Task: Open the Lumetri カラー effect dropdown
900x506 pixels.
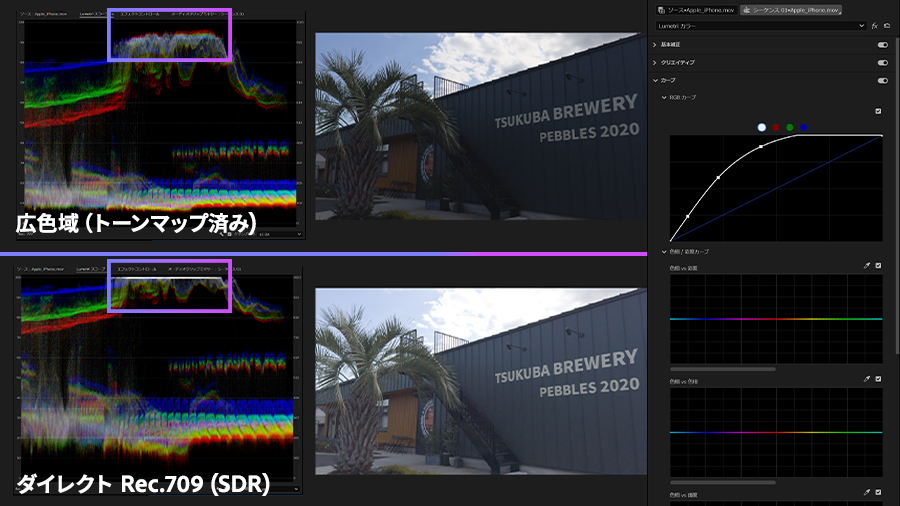Action: tap(761, 26)
